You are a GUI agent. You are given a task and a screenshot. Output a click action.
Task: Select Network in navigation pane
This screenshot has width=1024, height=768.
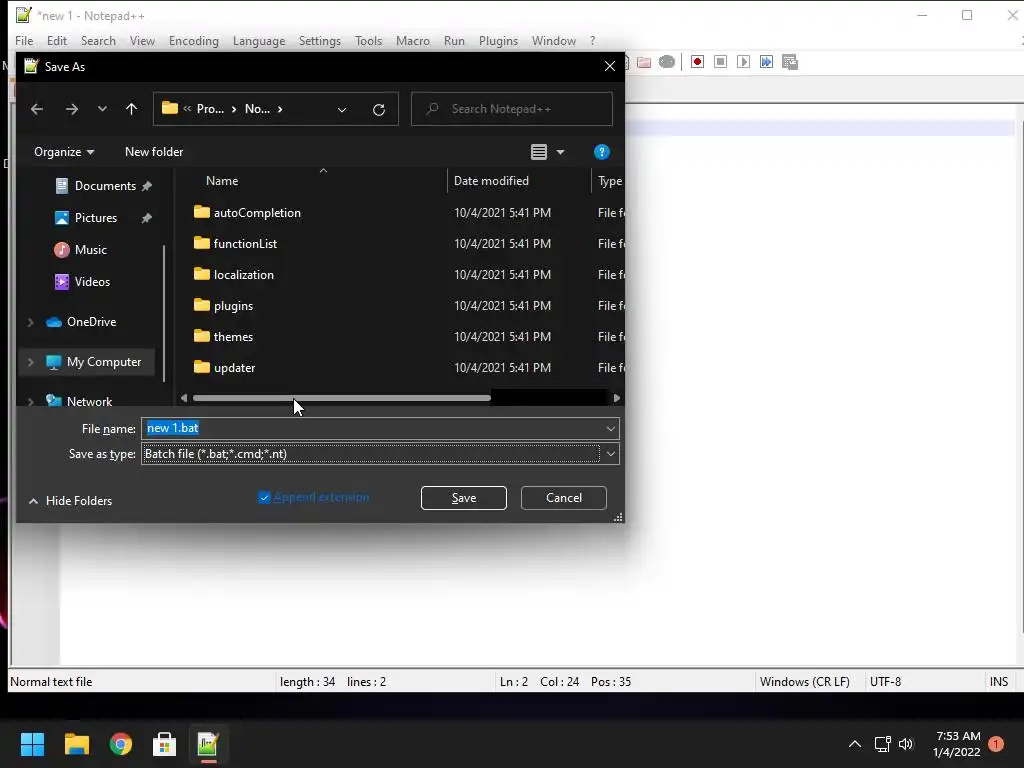[x=89, y=401]
